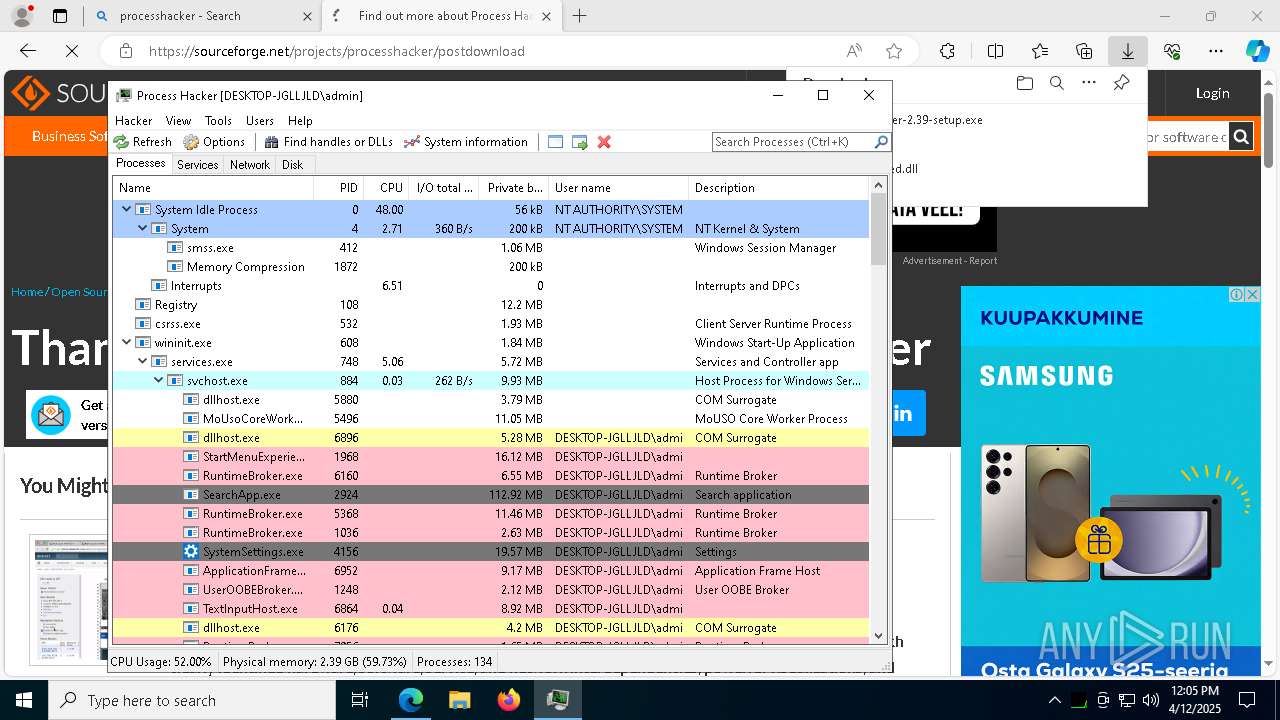Switch to the Network tab

coord(250,165)
